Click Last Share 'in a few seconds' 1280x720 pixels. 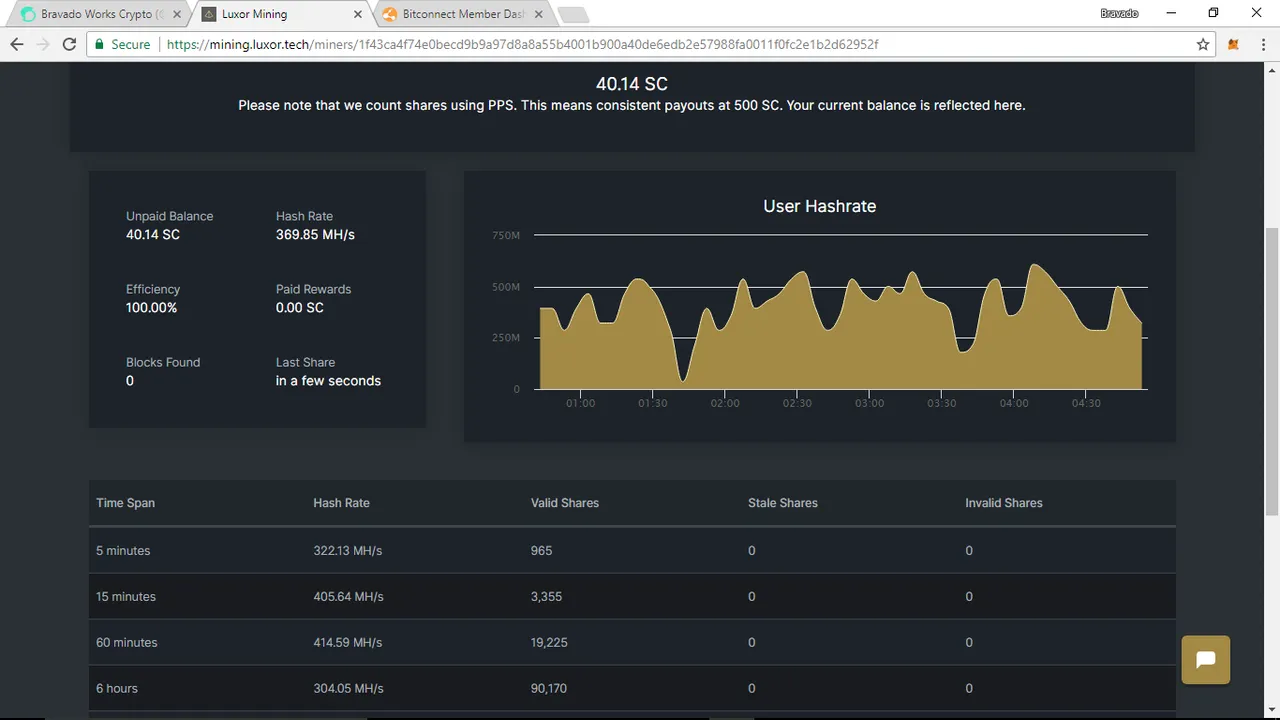click(x=328, y=381)
